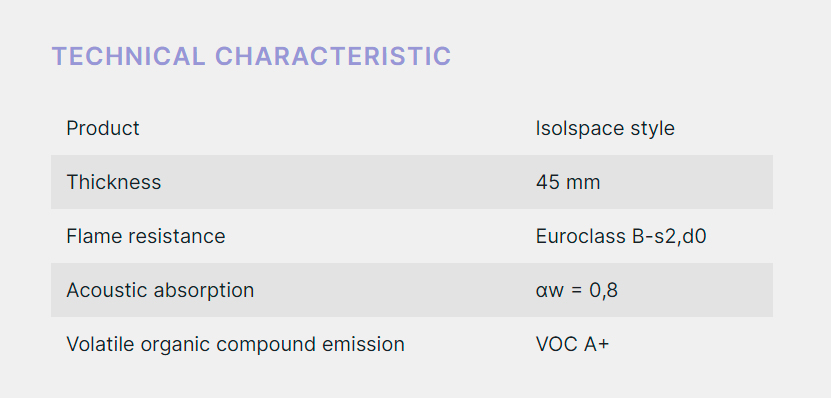Click the 'mm' unit in thickness row

[583, 183]
